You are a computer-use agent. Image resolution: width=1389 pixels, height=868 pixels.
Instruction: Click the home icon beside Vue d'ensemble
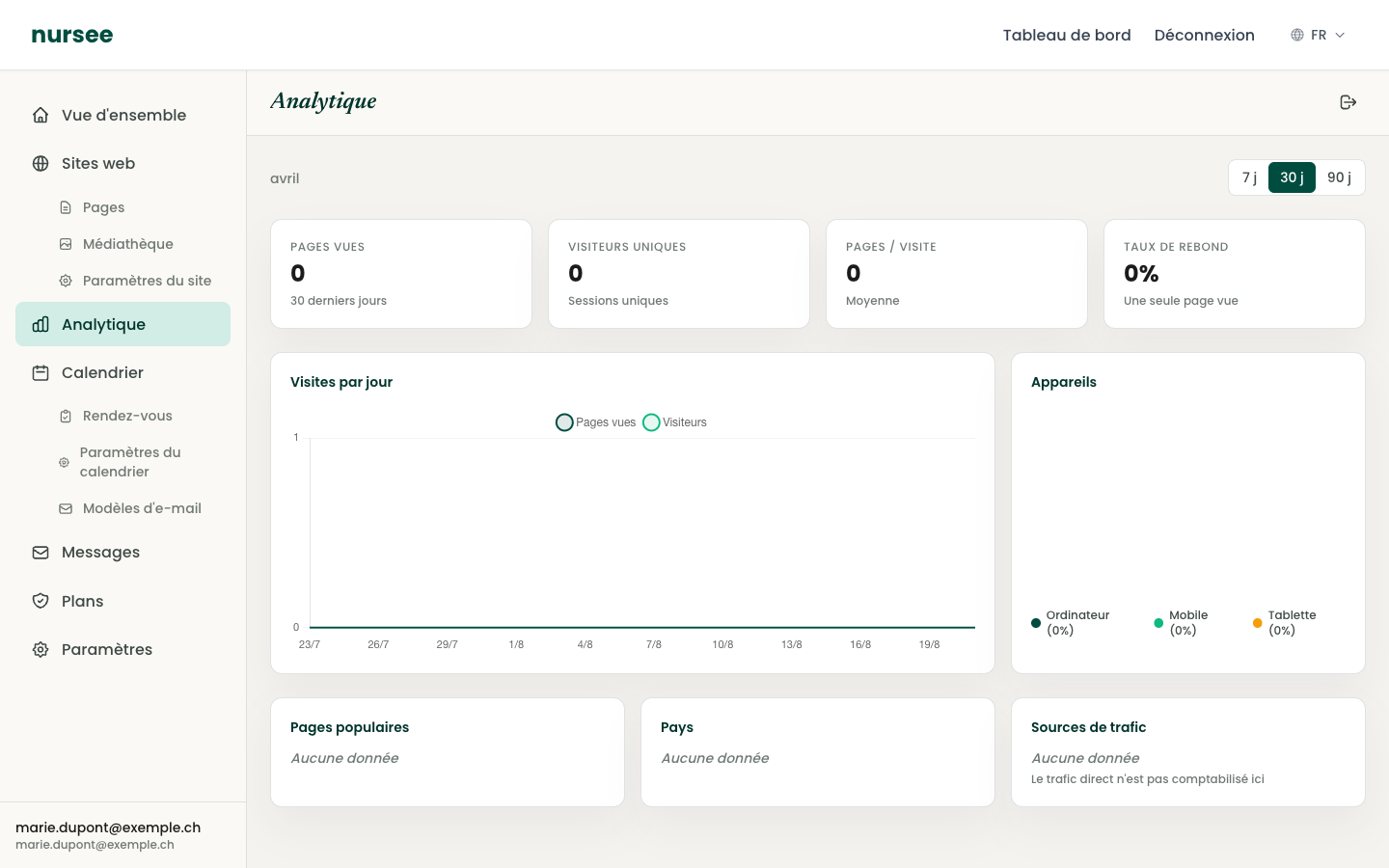point(41,115)
